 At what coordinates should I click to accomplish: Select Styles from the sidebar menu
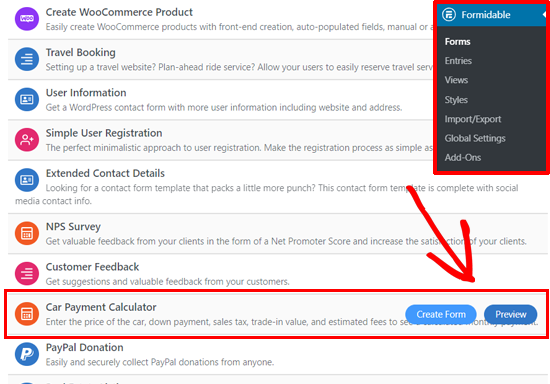(456, 100)
